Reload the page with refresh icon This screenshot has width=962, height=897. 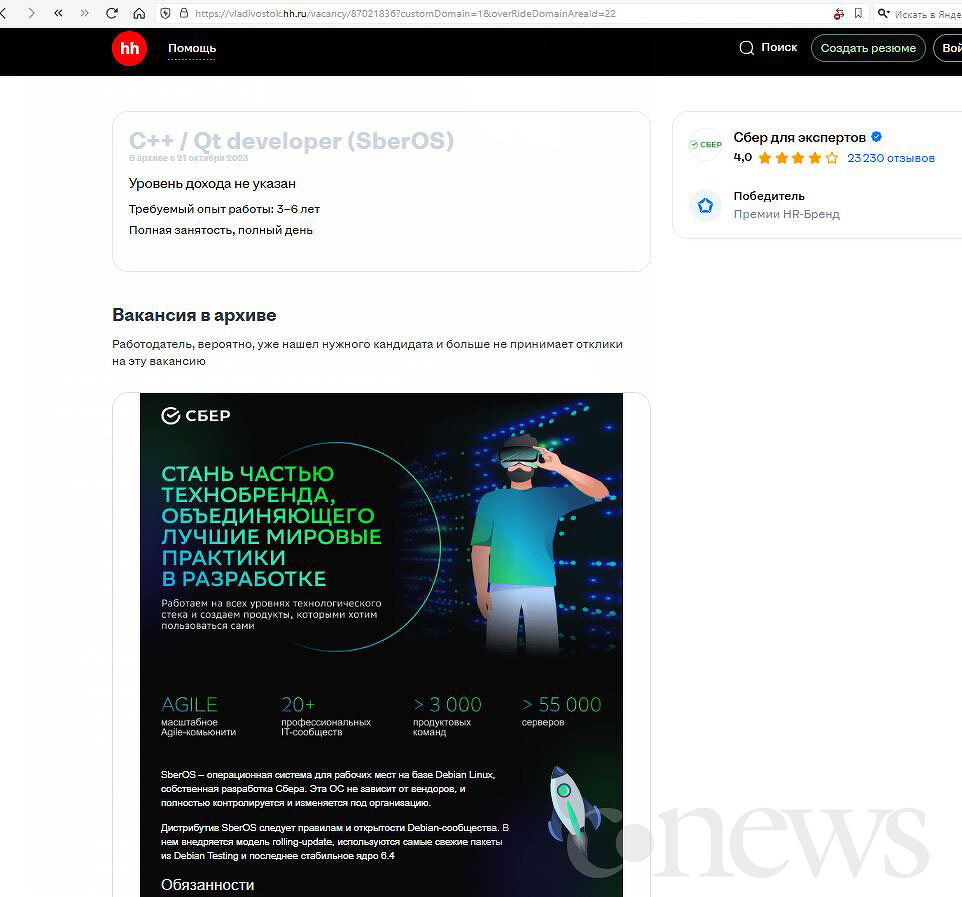(x=112, y=13)
